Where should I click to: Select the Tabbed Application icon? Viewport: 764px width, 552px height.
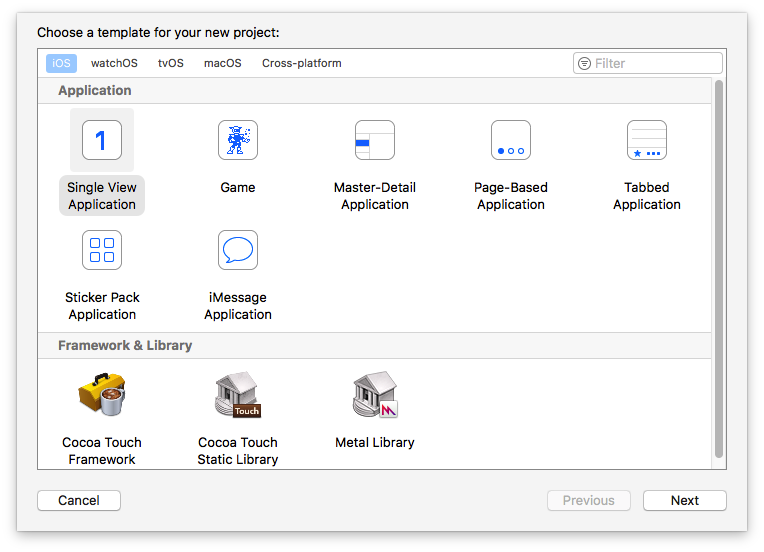point(647,140)
